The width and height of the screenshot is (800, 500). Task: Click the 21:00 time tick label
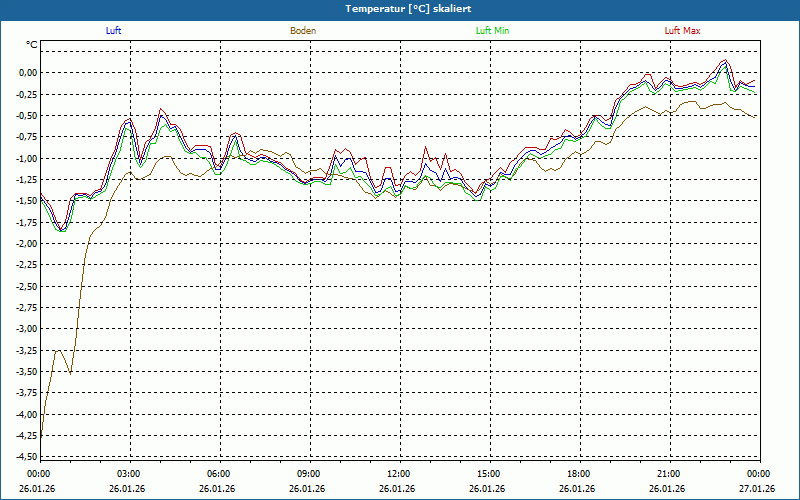[x=668, y=474]
